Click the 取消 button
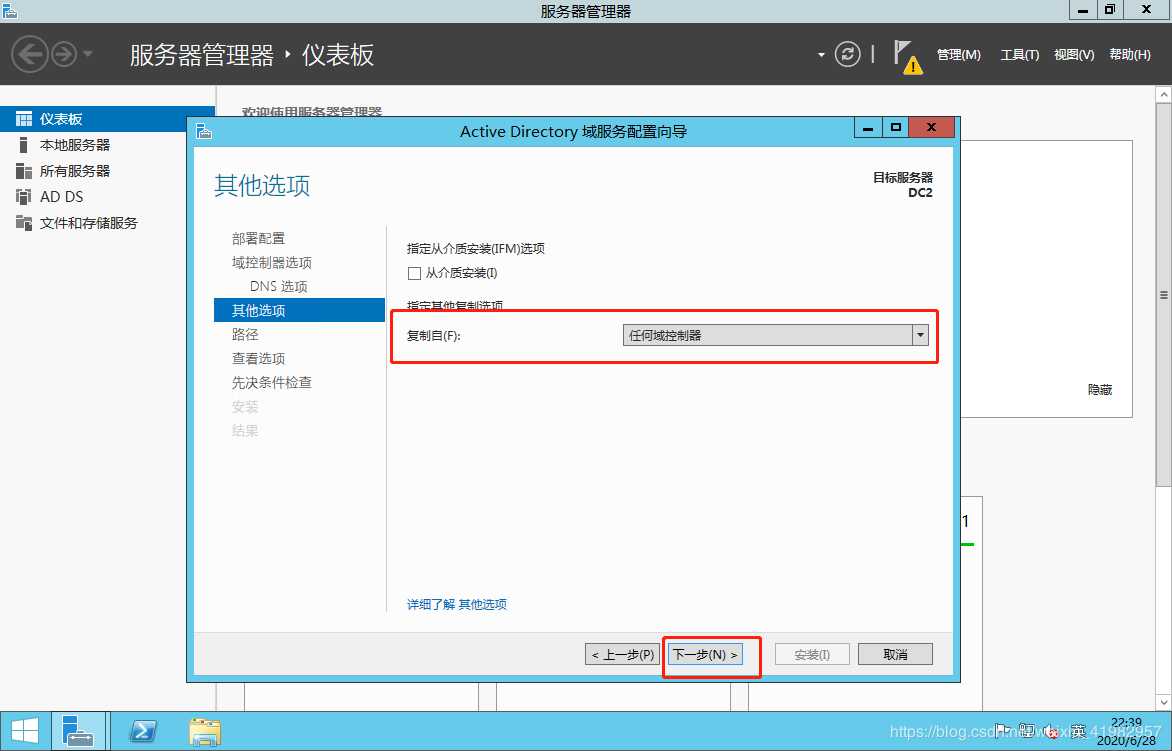1172x751 pixels. click(x=895, y=655)
